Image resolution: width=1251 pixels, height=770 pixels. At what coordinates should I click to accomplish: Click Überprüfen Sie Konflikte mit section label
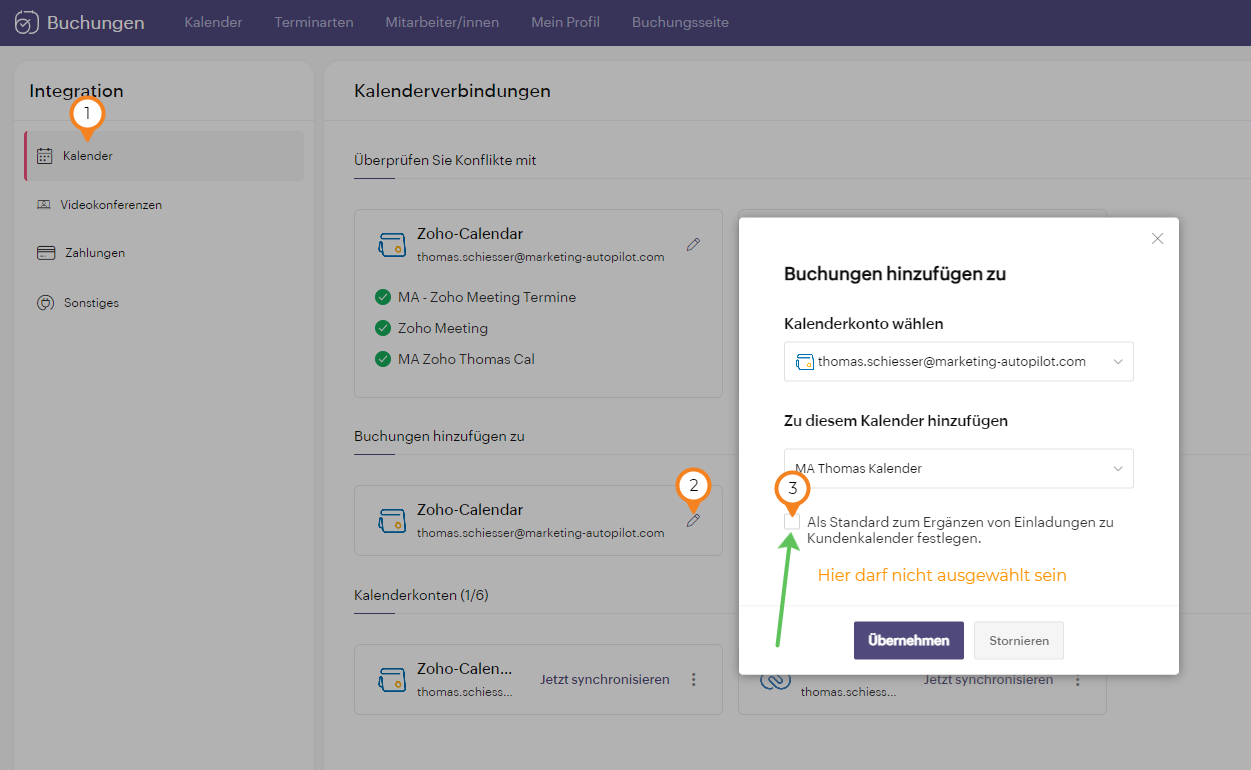coord(445,160)
